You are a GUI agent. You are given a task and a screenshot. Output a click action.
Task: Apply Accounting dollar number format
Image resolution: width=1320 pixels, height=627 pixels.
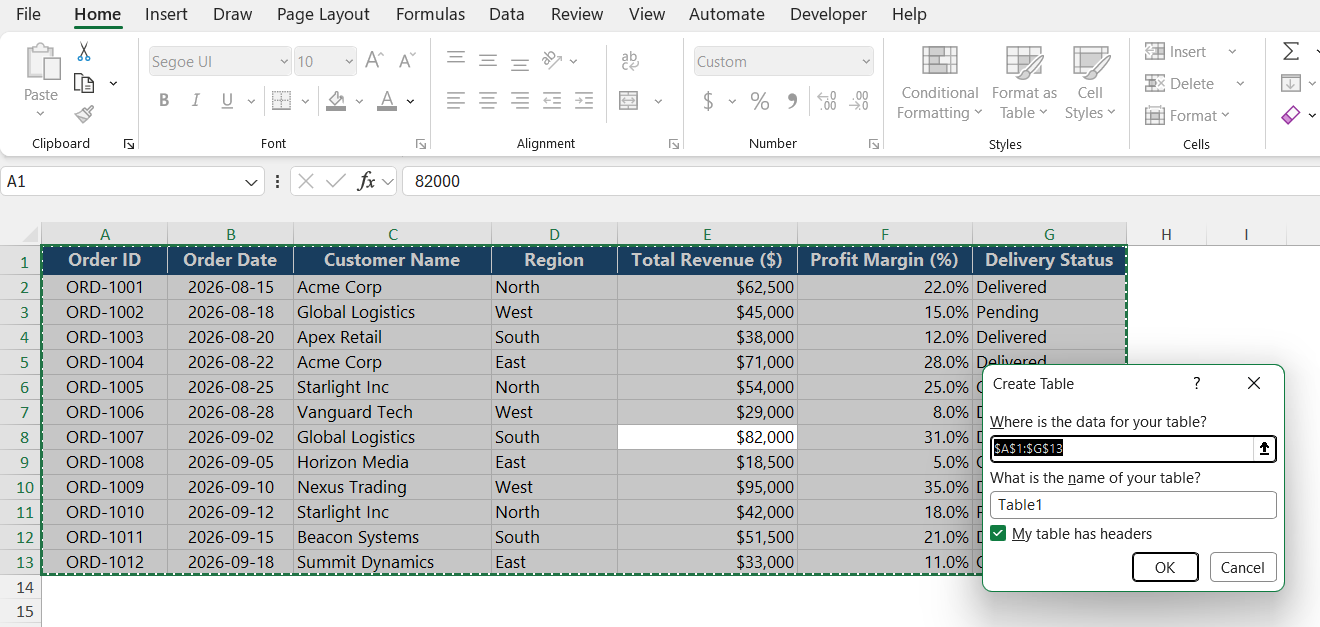pyautogui.click(x=708, y=101)
